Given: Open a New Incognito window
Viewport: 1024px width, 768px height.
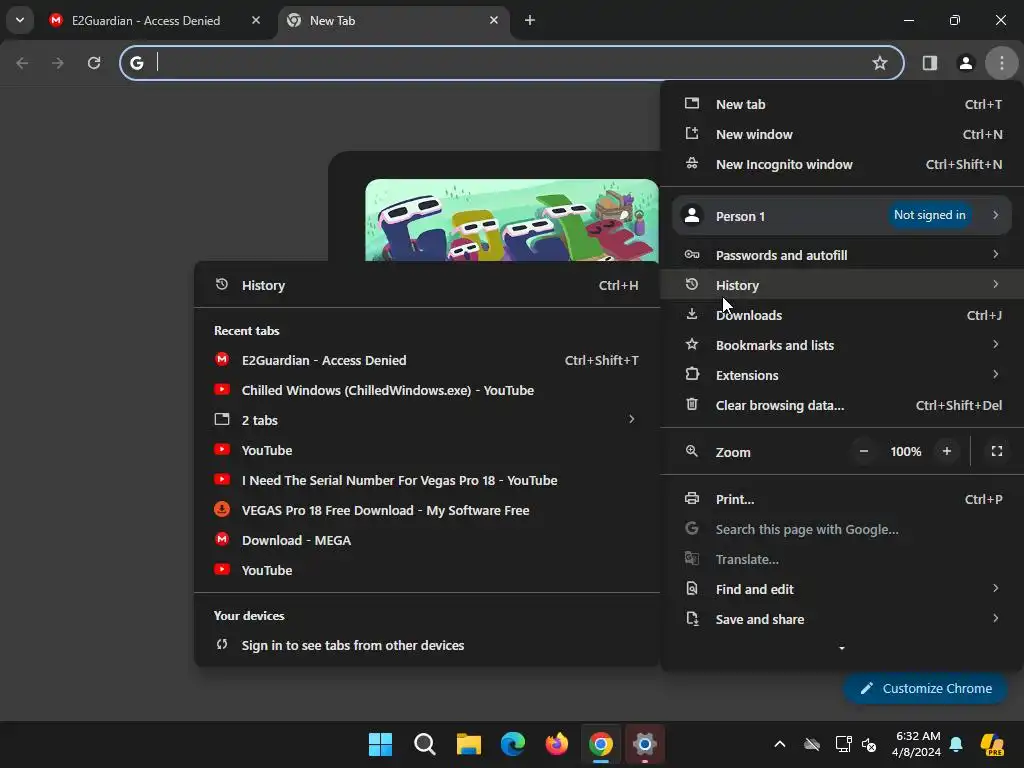Looking at the screenshot, I should pyautogui.click(x=842, y=165).
